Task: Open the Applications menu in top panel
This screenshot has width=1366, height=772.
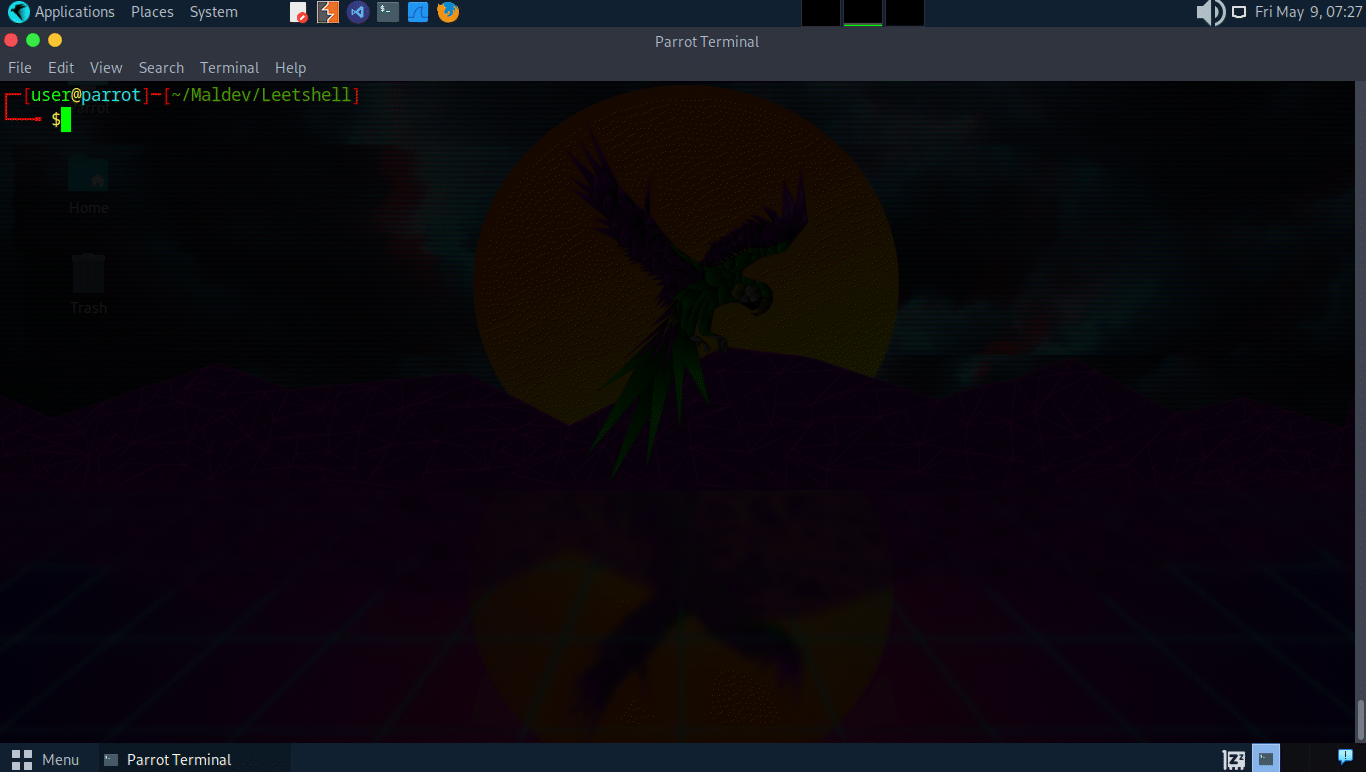Action: [75, 12]
